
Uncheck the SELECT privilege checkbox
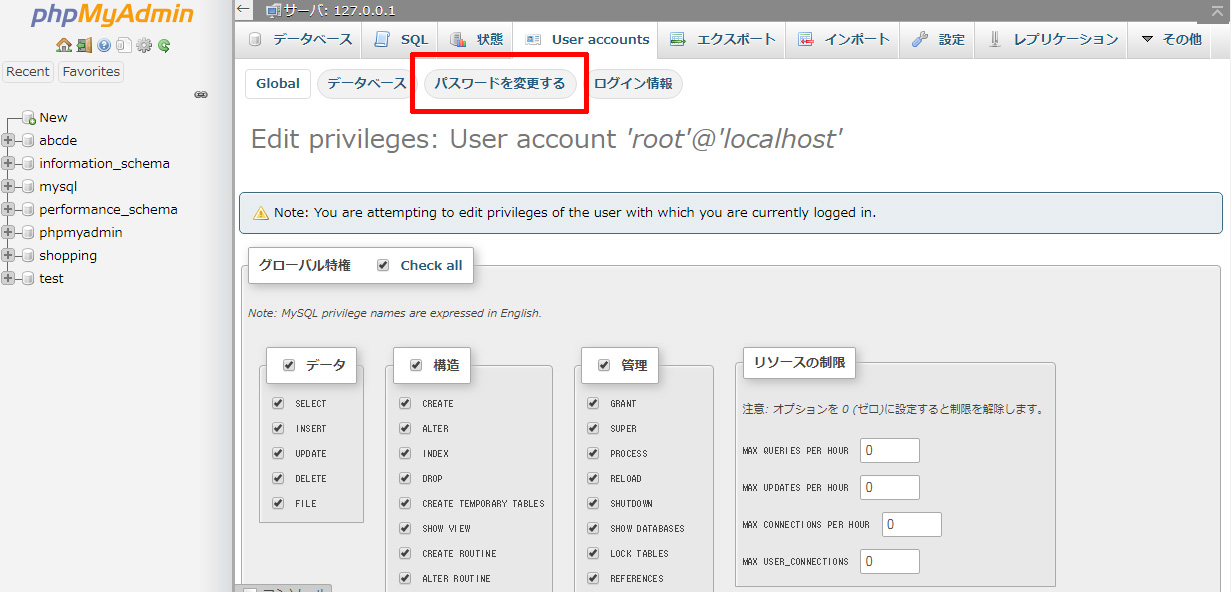pos(278,404)
